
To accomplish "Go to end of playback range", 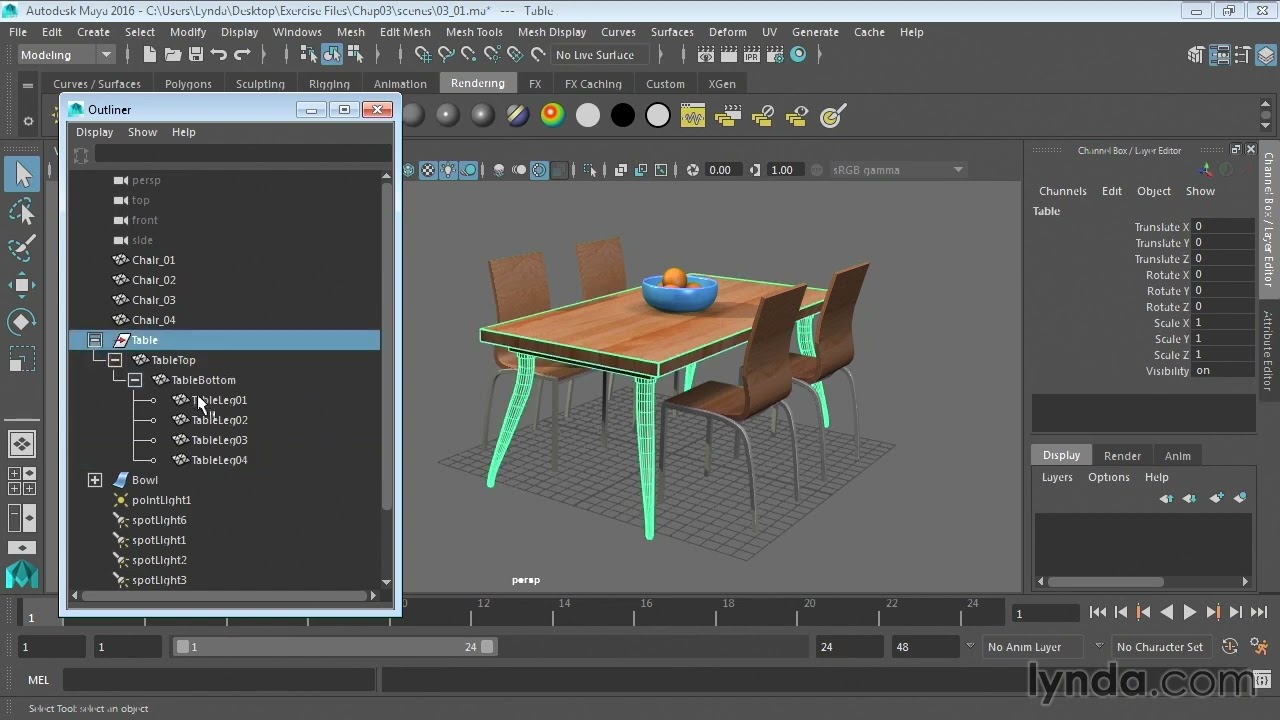I will [1259, 612].
